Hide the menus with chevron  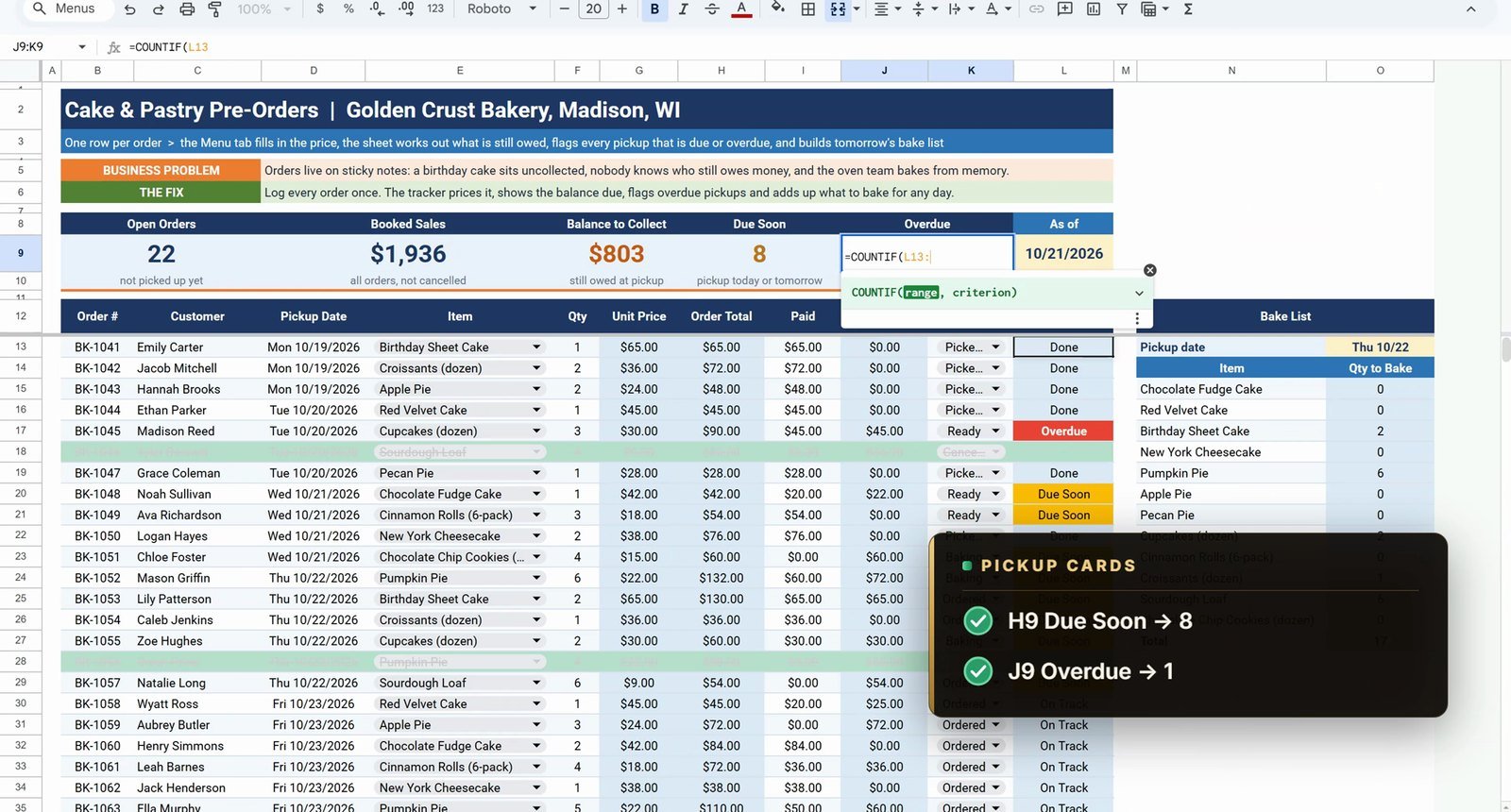[1470, 8]
